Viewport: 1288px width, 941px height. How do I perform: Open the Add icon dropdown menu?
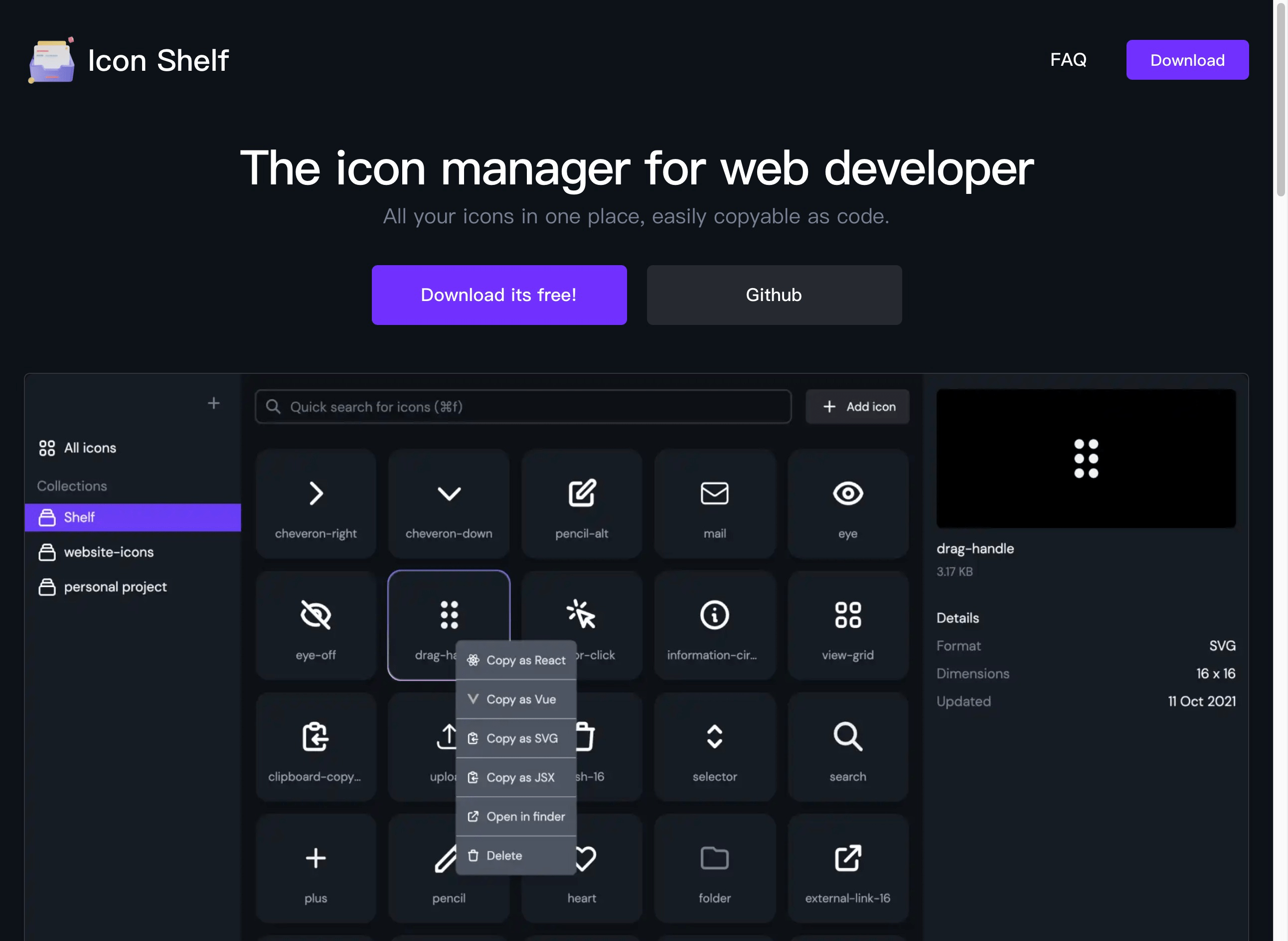pyautogui.click(x=857, y=406)
